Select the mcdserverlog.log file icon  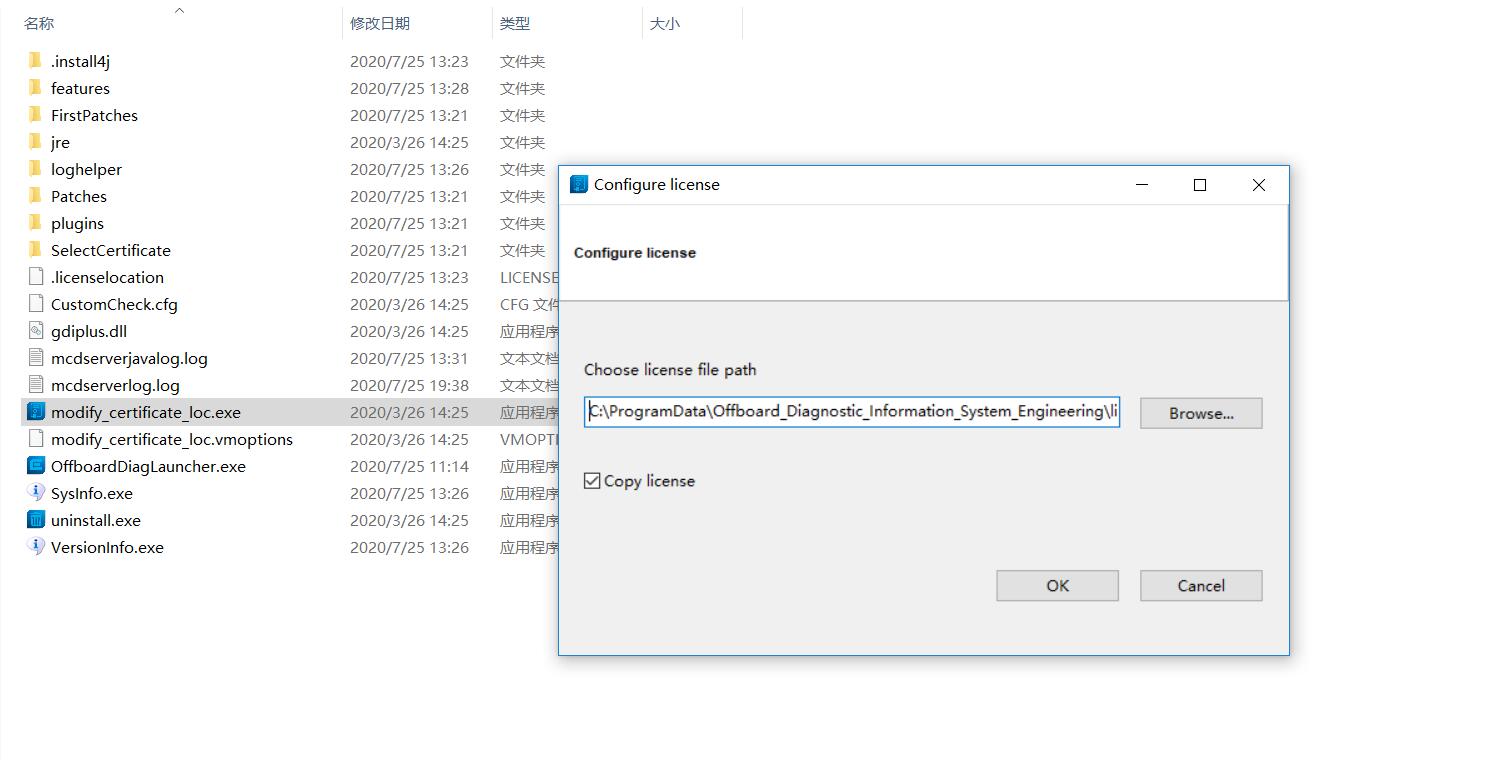click(36, 385)
